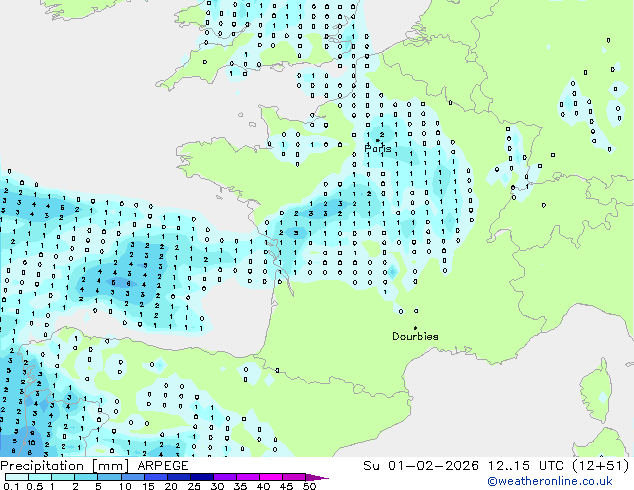Pick the 2–5 mm legend swatch
The height and width of the screenshot is (490, 634).
point(86,477)
